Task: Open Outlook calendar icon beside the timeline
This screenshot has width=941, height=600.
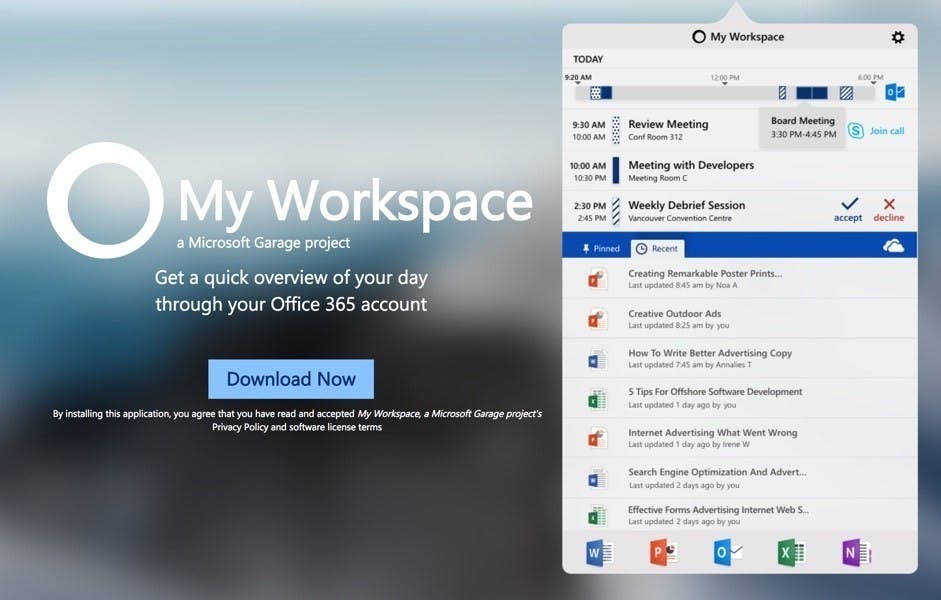Action: 896,91
